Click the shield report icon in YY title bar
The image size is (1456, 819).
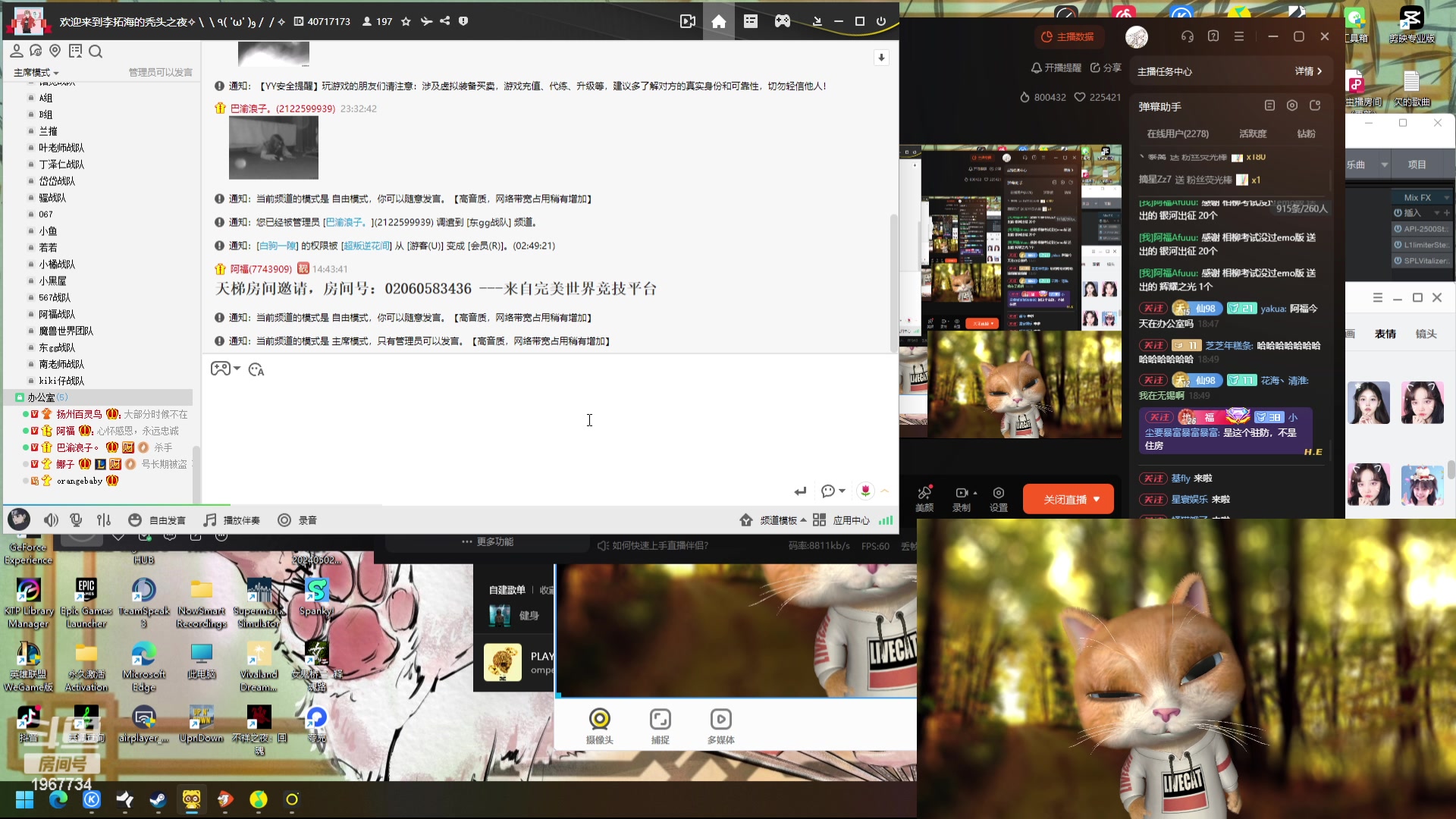[463, 21]
